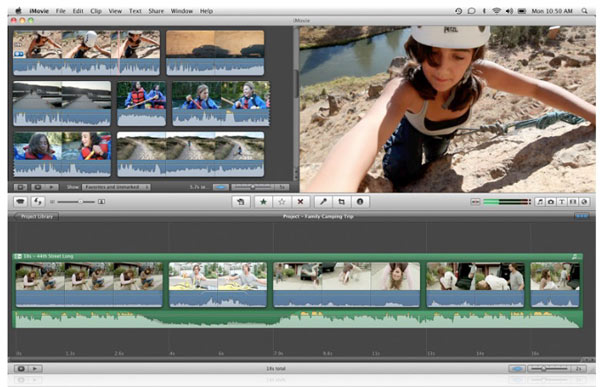Screen dimensions: 600x387
Task: Select the dirt trail event clip
Action: (x=191, y=154)
